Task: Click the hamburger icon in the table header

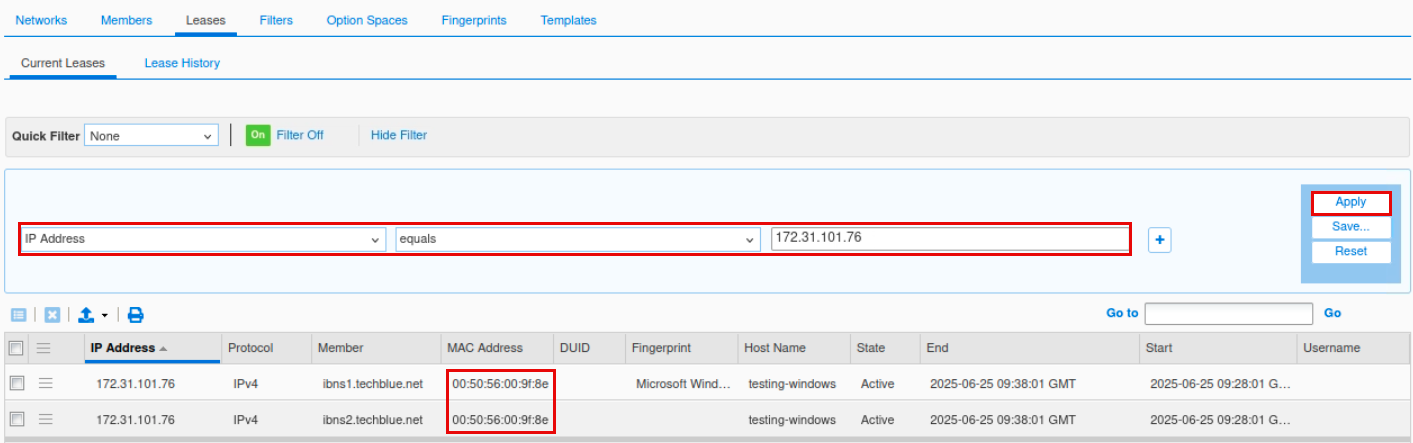Action: coord(44,348)
